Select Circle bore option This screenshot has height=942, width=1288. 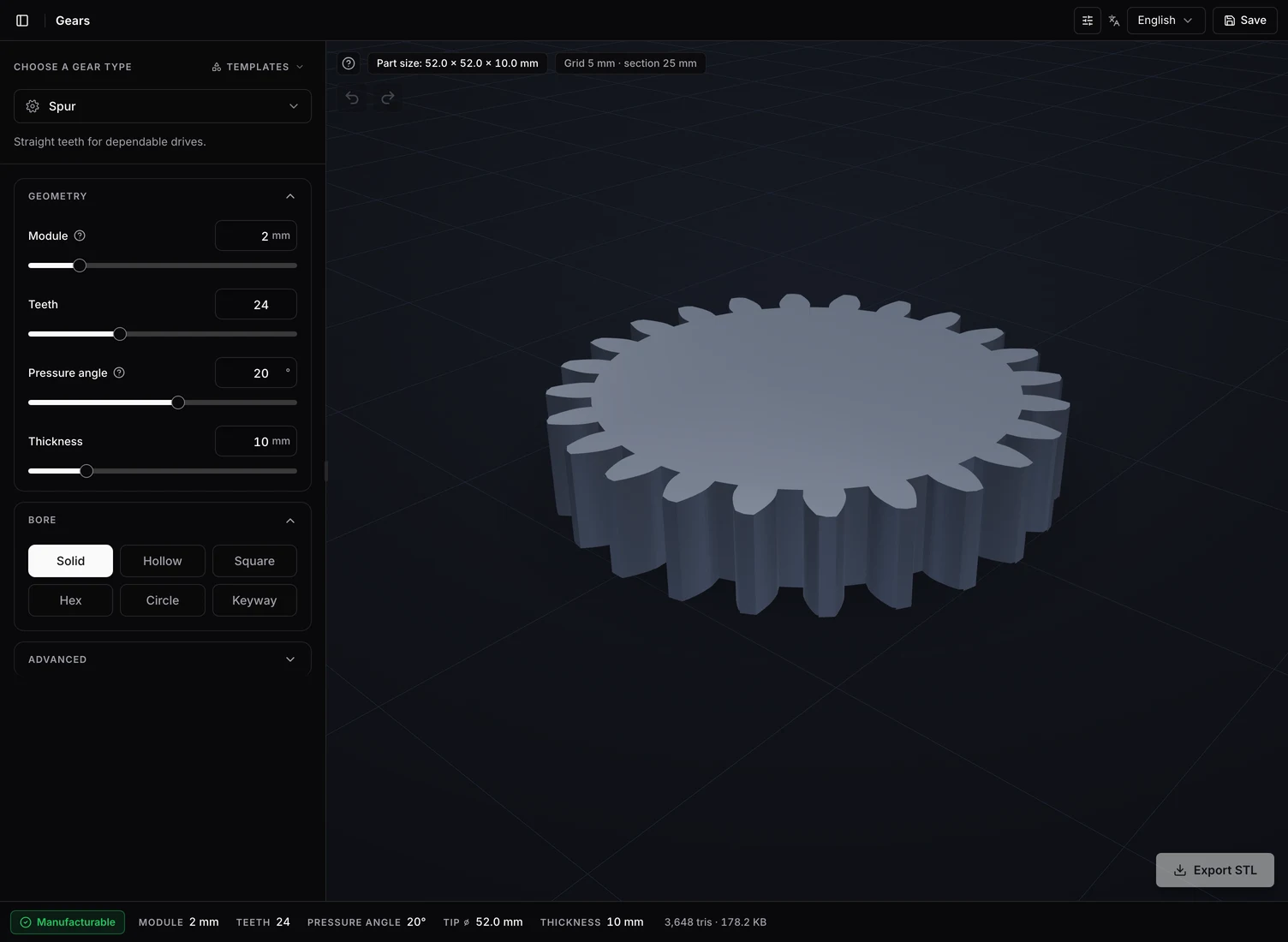pos(163,600)
